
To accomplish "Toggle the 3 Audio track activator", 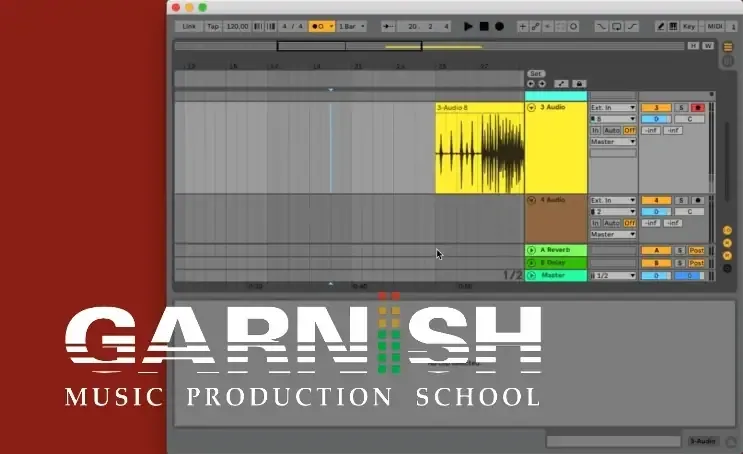I will [x=656, y=108].
